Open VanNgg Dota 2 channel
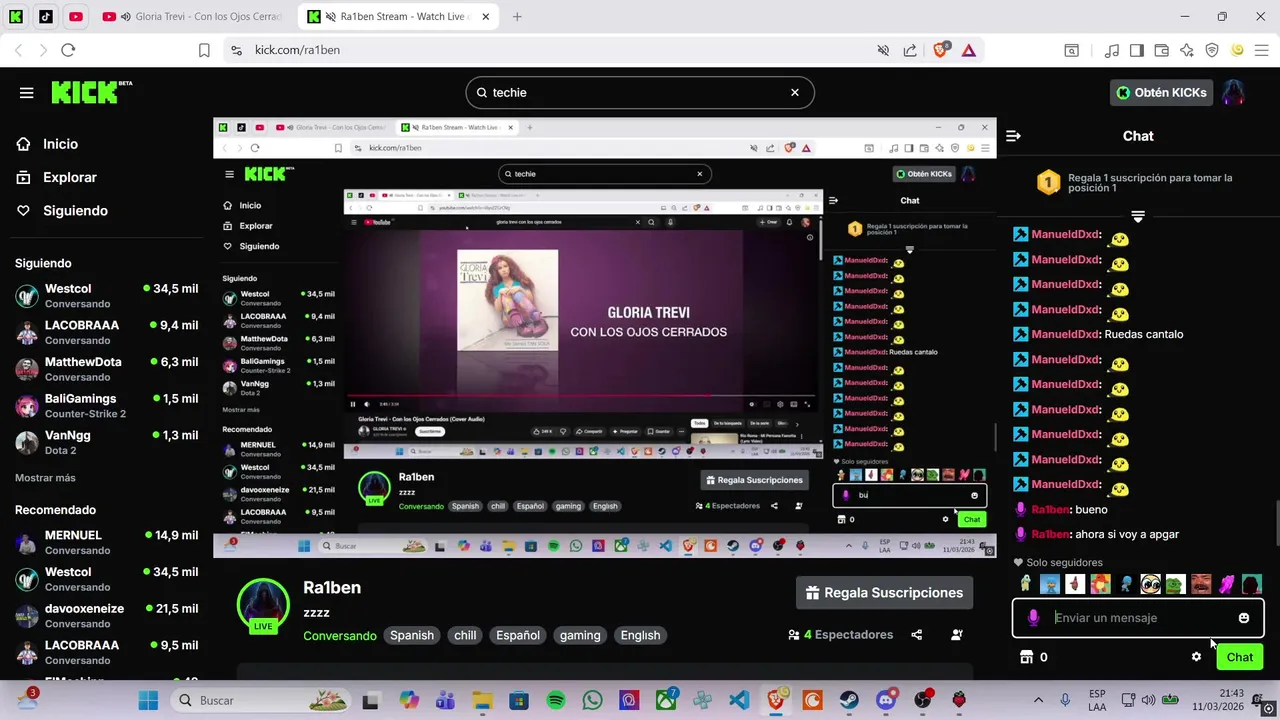Screen dimensions: 1280x720 point(106,442)
